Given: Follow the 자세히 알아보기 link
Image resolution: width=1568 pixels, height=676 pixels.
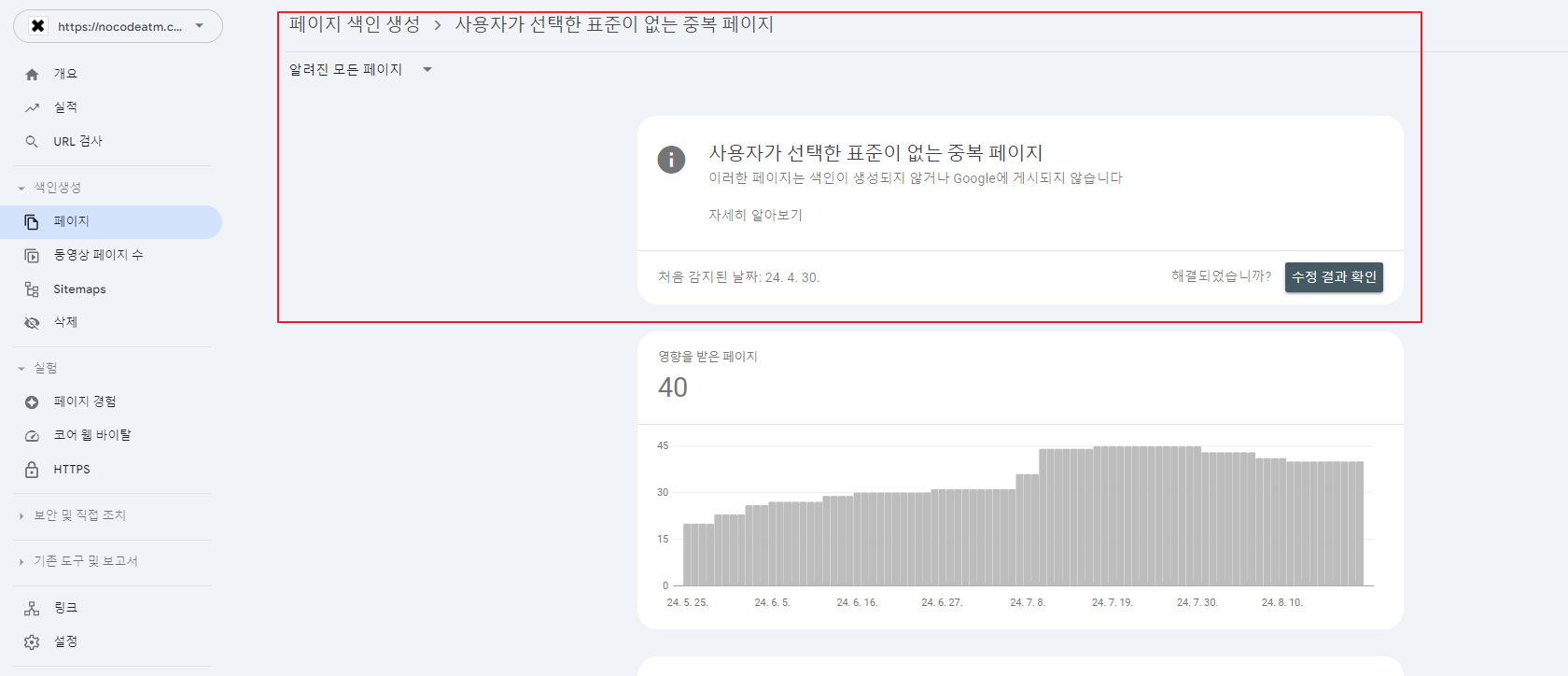Looking at the screenshot, I should tap(755, 216).
